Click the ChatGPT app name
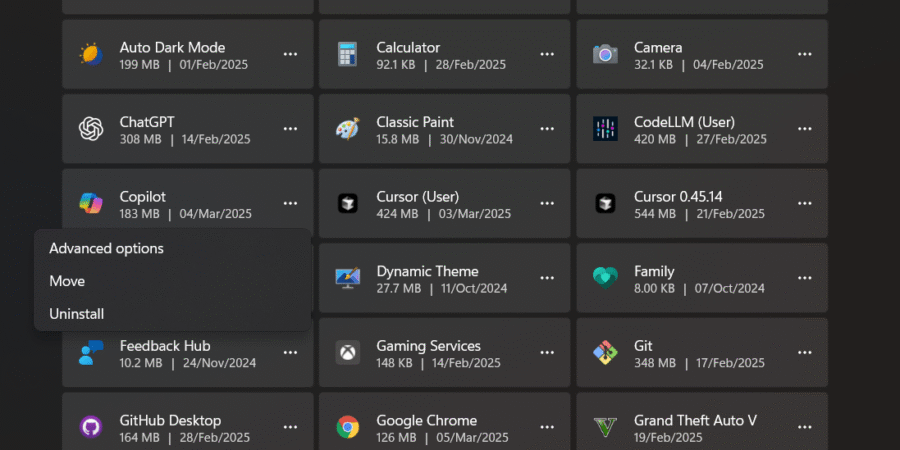The height and width of the screenshot is (450, 900). 147,122
